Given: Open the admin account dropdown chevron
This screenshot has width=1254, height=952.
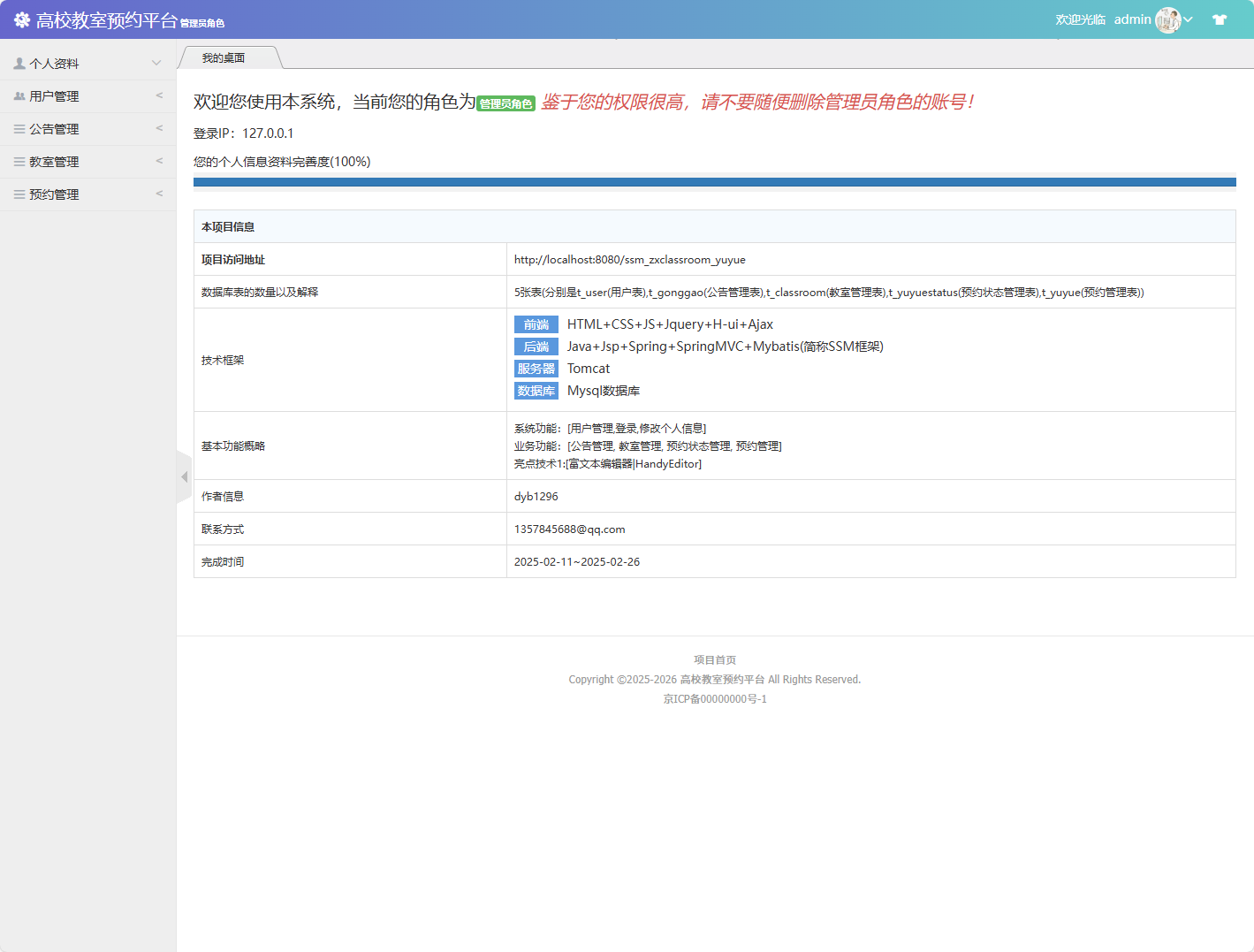Looking at the screenshot, I should pyautogui.click(x=1190, y=19).
